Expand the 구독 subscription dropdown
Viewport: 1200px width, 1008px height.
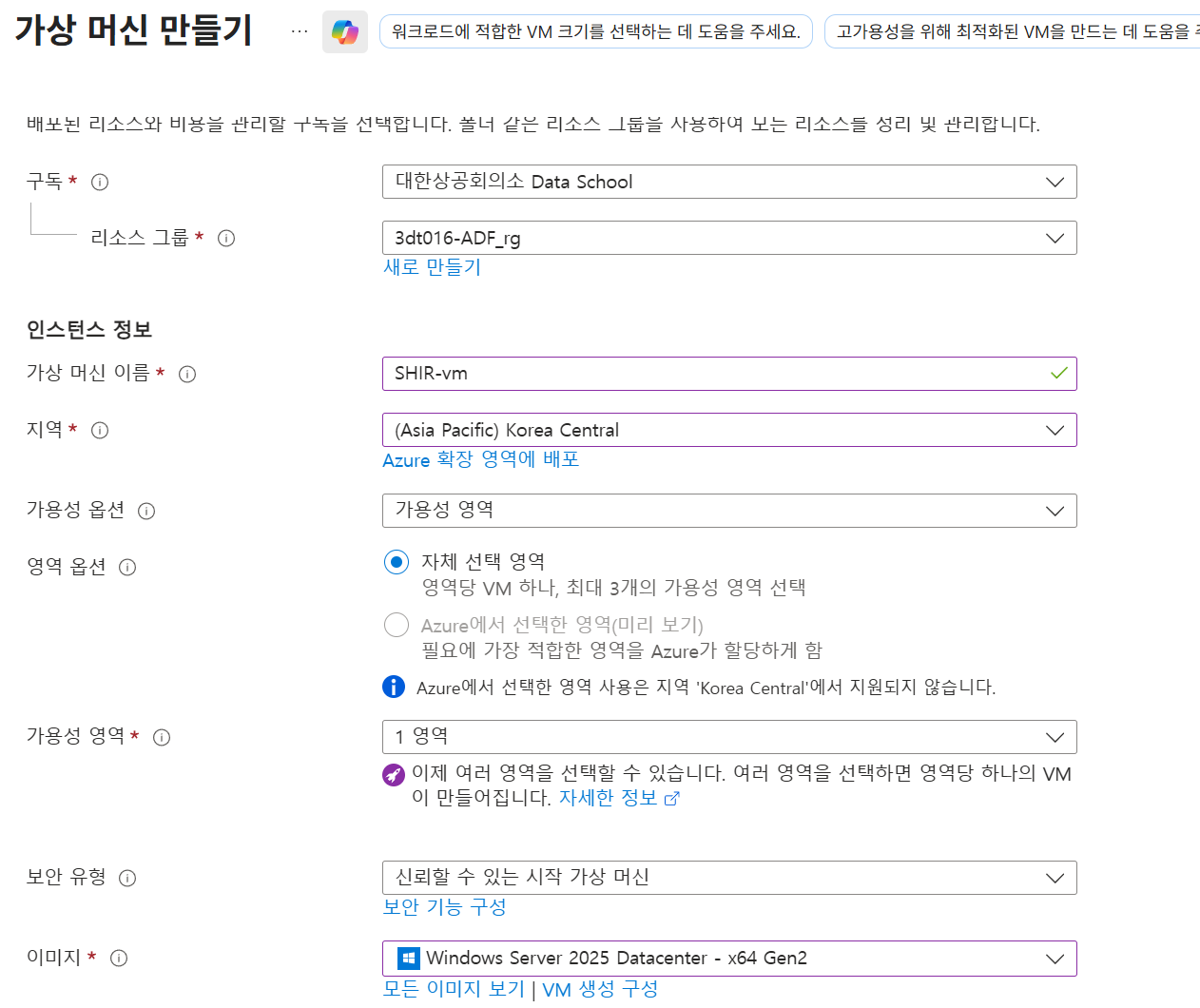click(729, 182)
